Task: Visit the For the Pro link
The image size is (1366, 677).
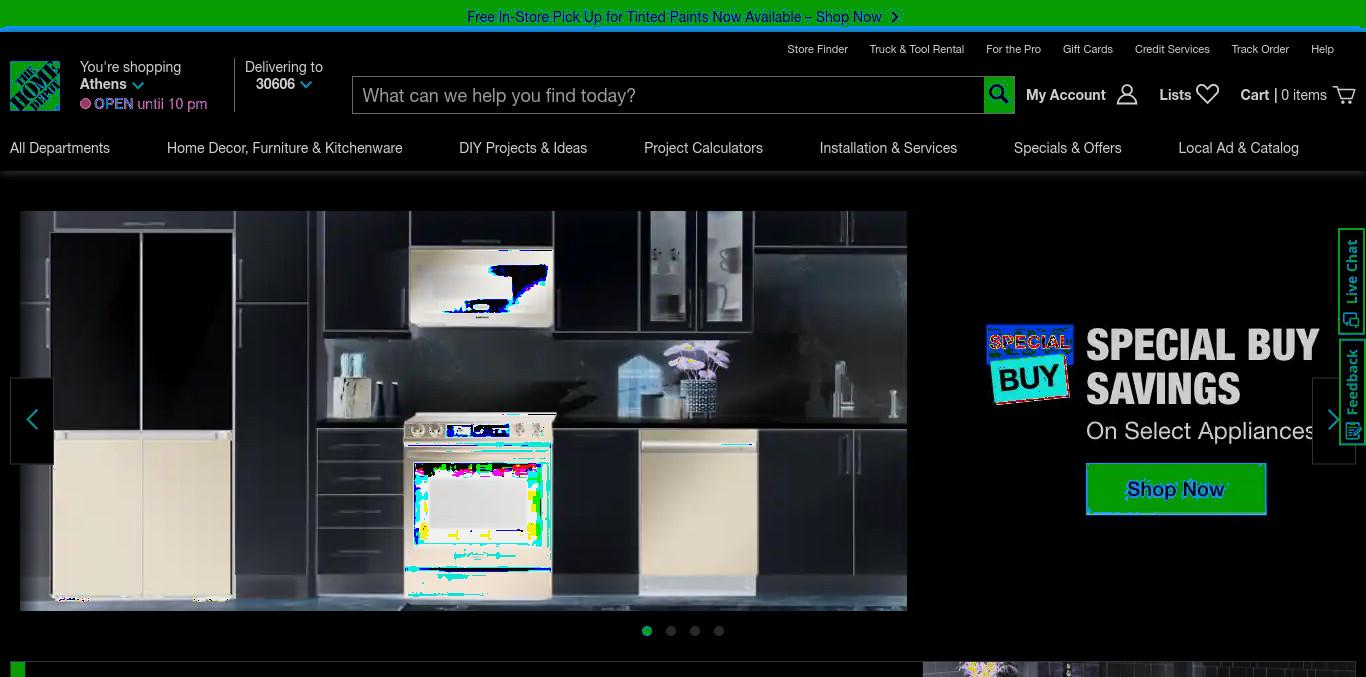Action: click(x=1013, y=49)
